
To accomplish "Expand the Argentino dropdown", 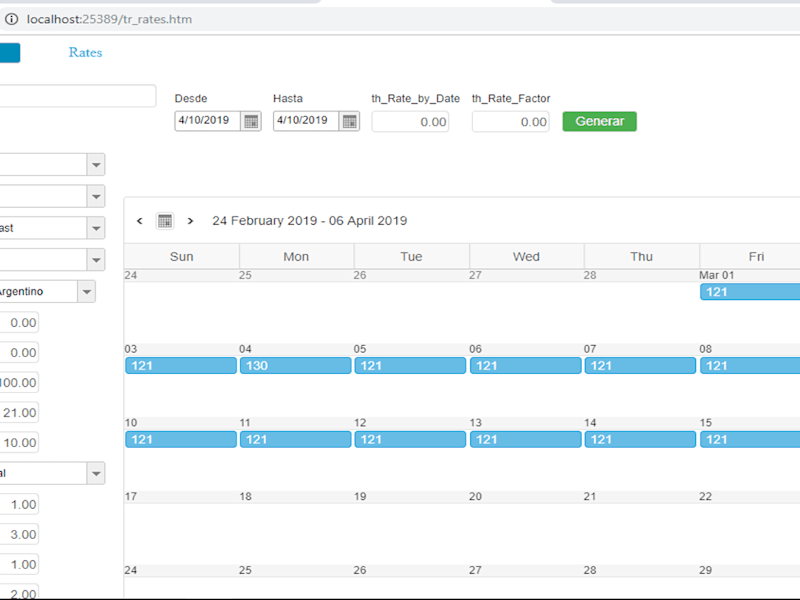I will pyautogui.click(x=87, y=292).
